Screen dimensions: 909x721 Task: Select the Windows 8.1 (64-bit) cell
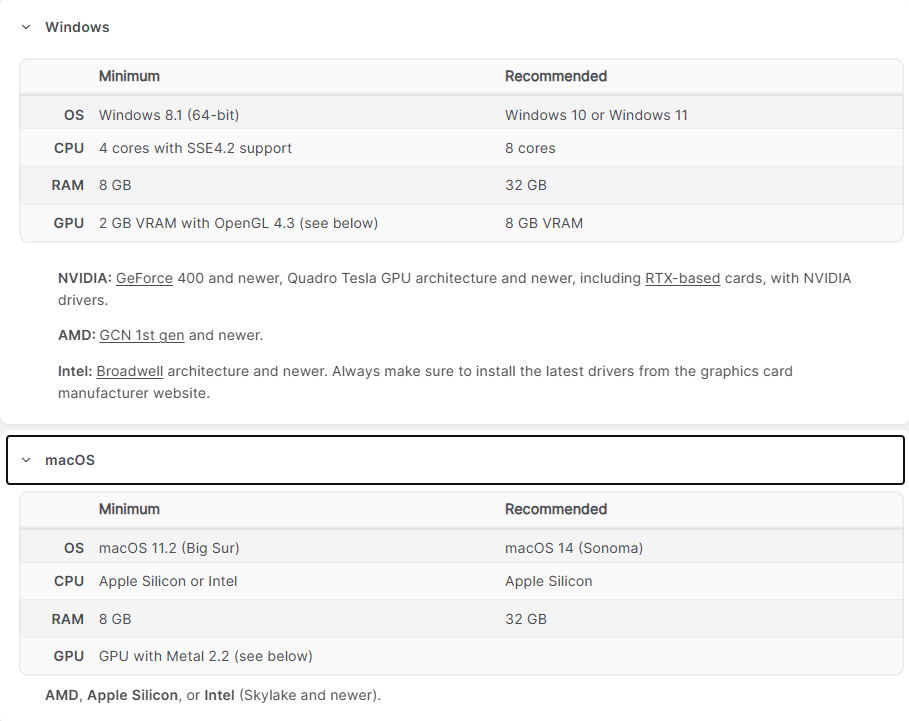tap(169, 115)
